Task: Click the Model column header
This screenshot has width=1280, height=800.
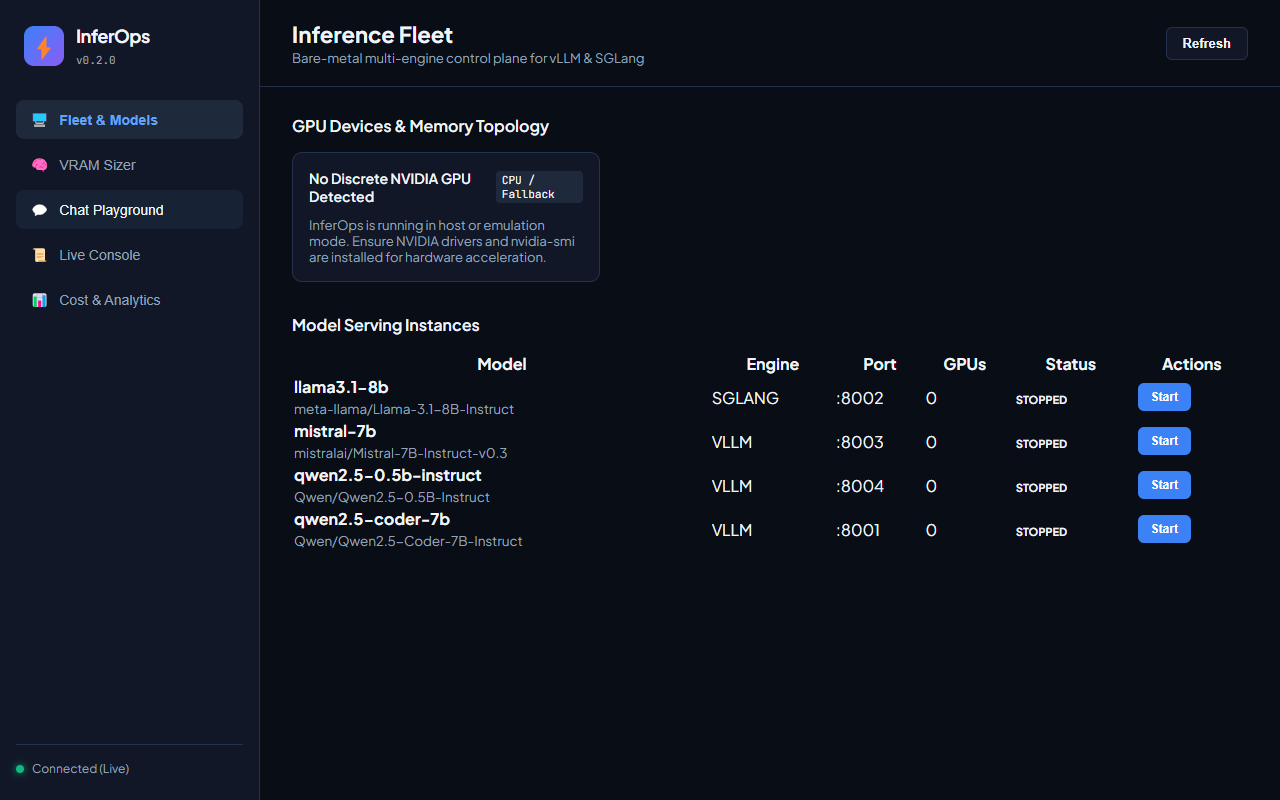Action: coord(502,364)
